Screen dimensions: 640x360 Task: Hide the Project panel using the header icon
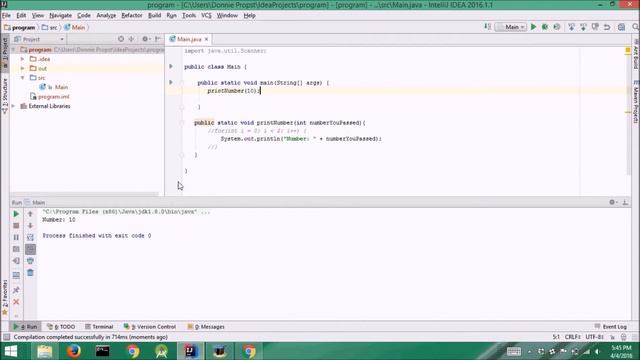(158, 39)
